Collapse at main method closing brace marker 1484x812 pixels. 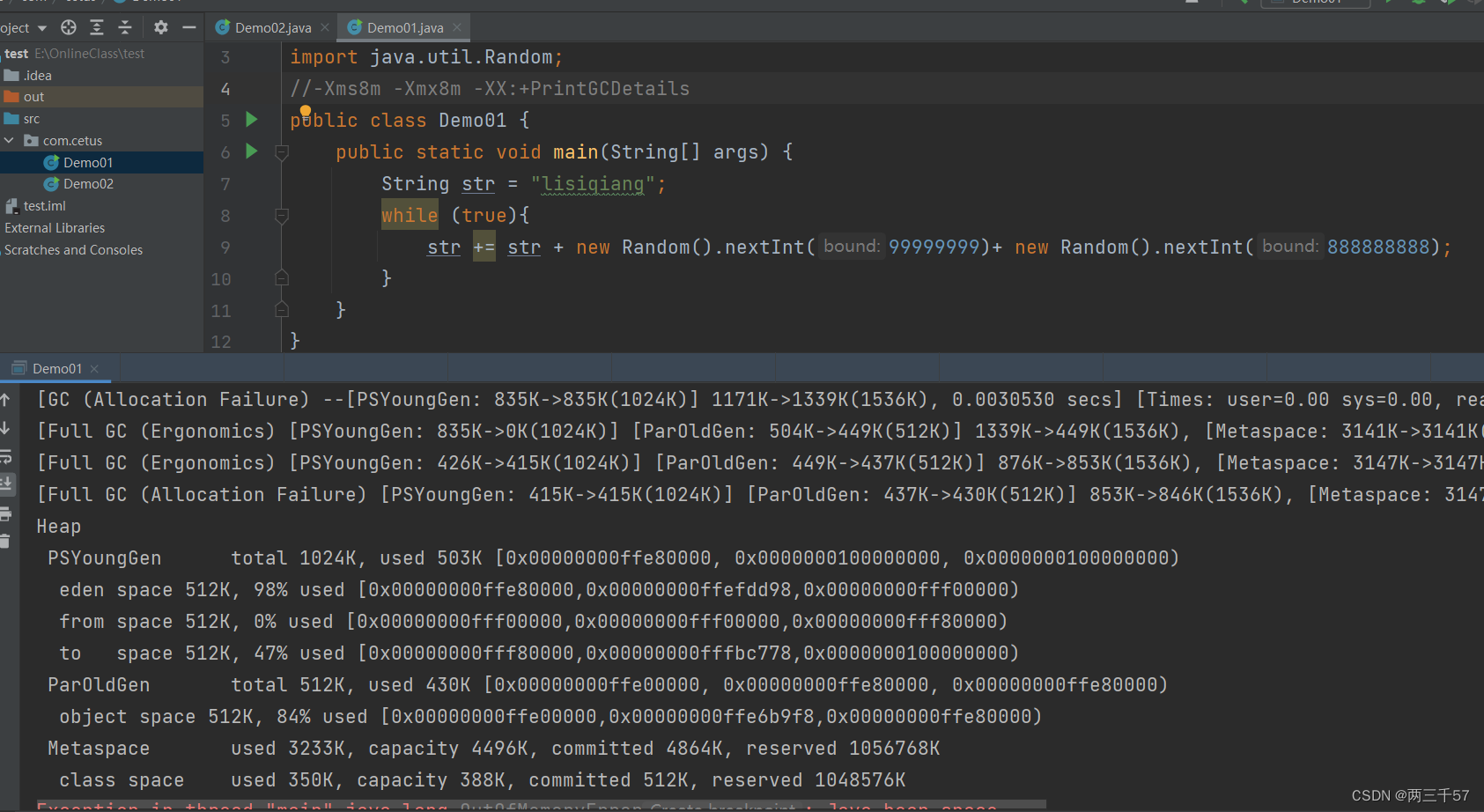click(x=282, y=310)
